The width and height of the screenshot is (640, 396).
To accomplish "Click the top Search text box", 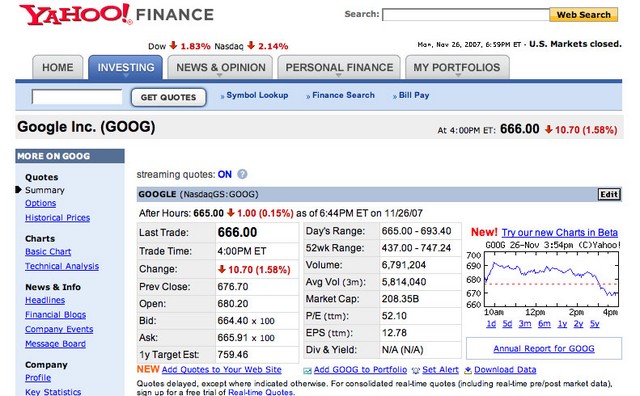I will [466, 15].
